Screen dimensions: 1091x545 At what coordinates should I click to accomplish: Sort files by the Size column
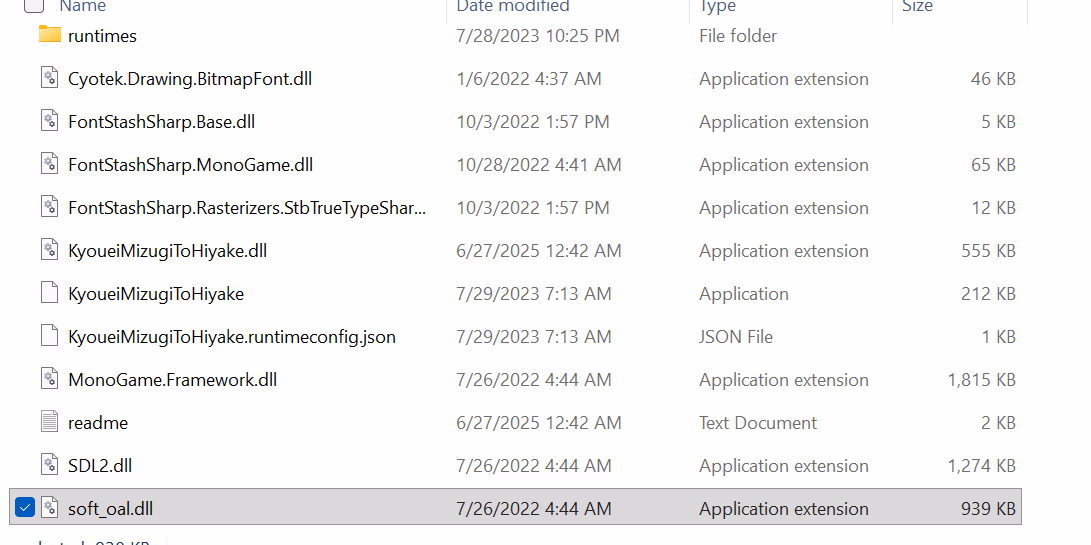click(917, 6)
